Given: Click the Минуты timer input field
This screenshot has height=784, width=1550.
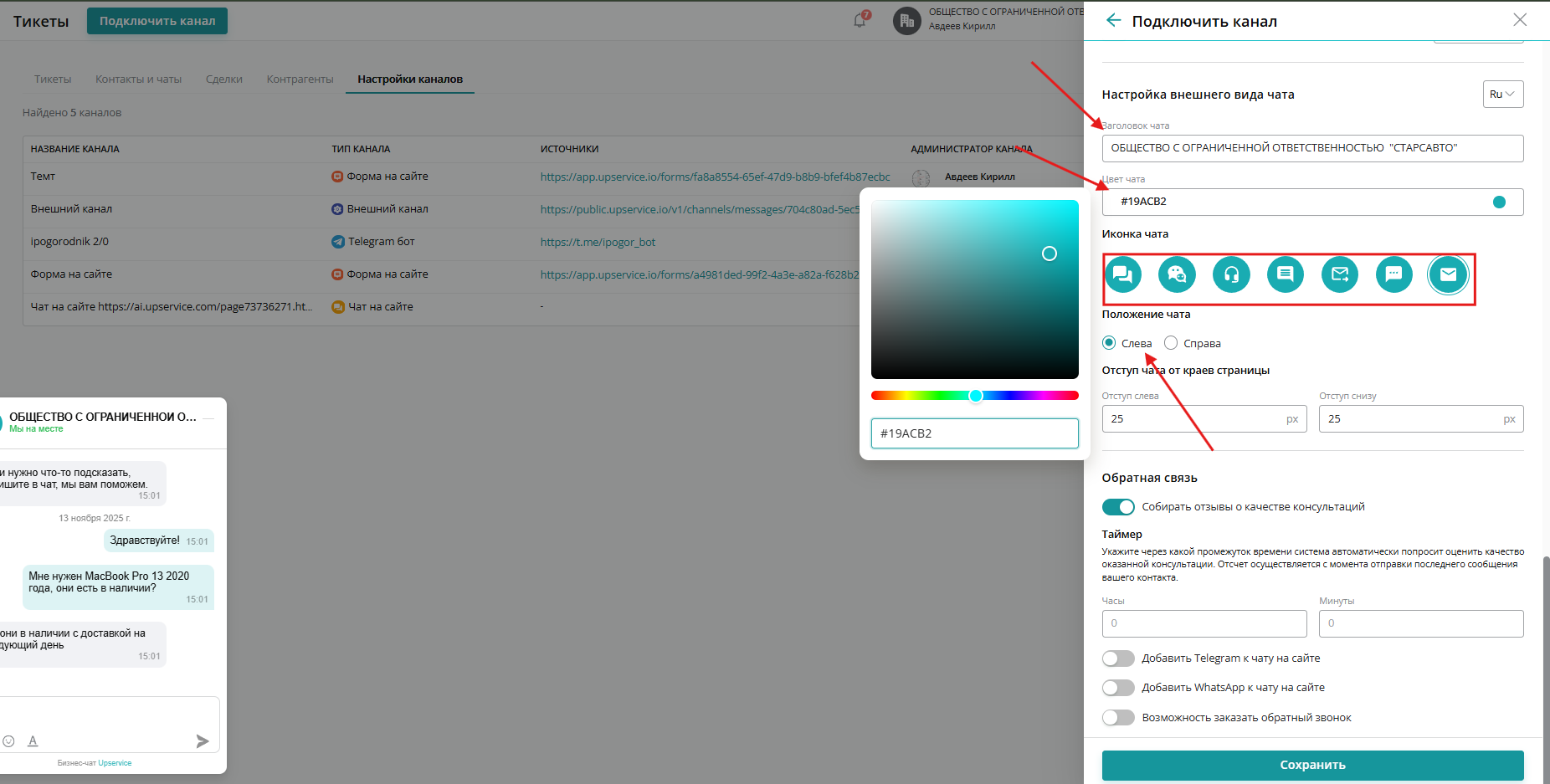Looking at the screenshot, I should point(1421,623).
